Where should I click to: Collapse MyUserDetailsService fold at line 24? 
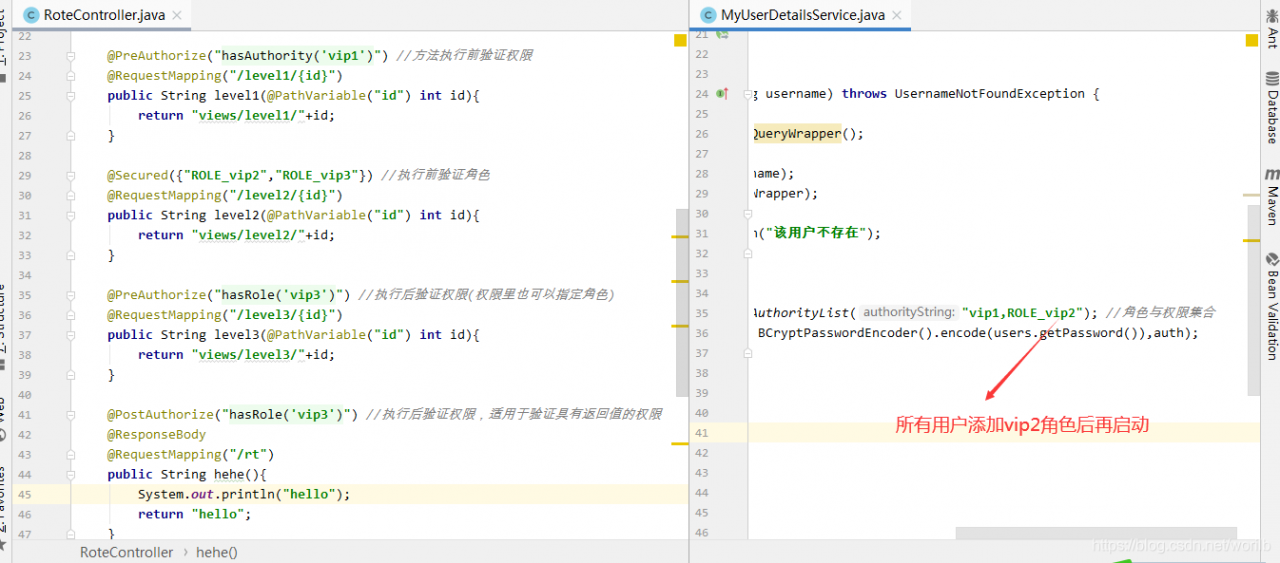(747, 94)
